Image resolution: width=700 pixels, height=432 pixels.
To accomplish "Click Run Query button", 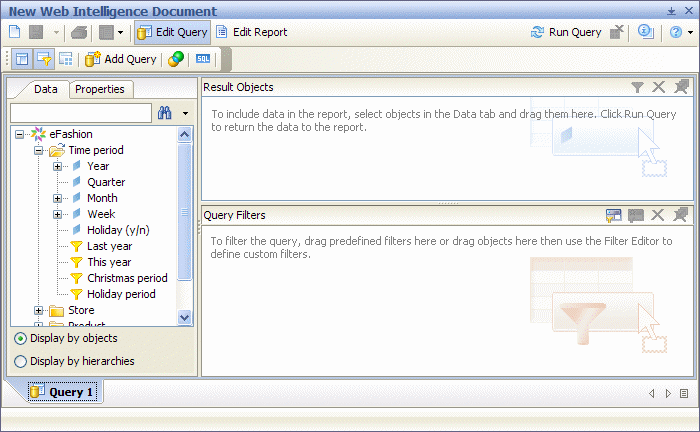I will coord(566,32).
